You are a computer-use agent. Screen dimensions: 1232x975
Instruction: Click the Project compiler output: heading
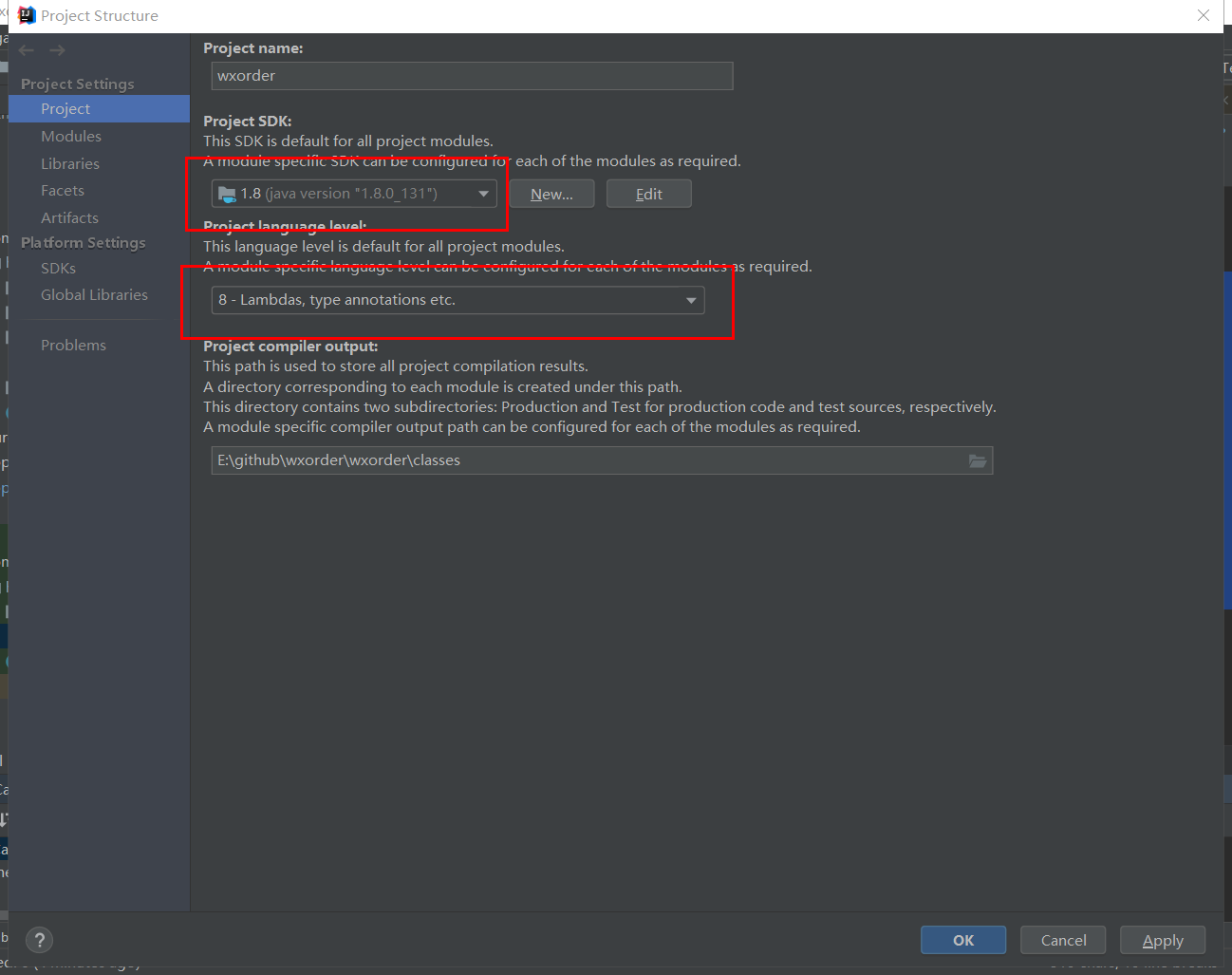click(290, 347)
